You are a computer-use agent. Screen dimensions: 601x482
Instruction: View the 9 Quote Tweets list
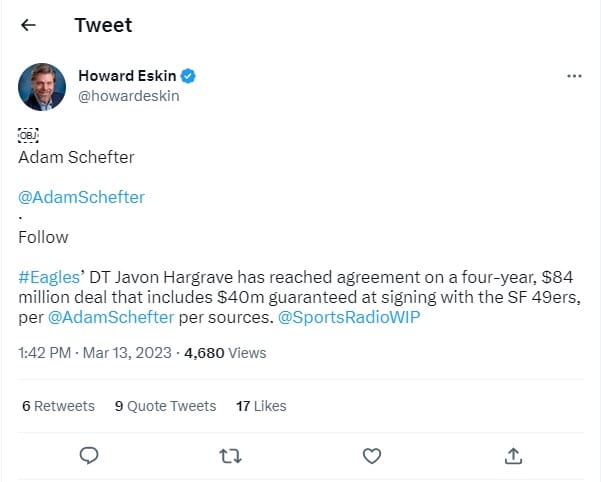point(165,405)
